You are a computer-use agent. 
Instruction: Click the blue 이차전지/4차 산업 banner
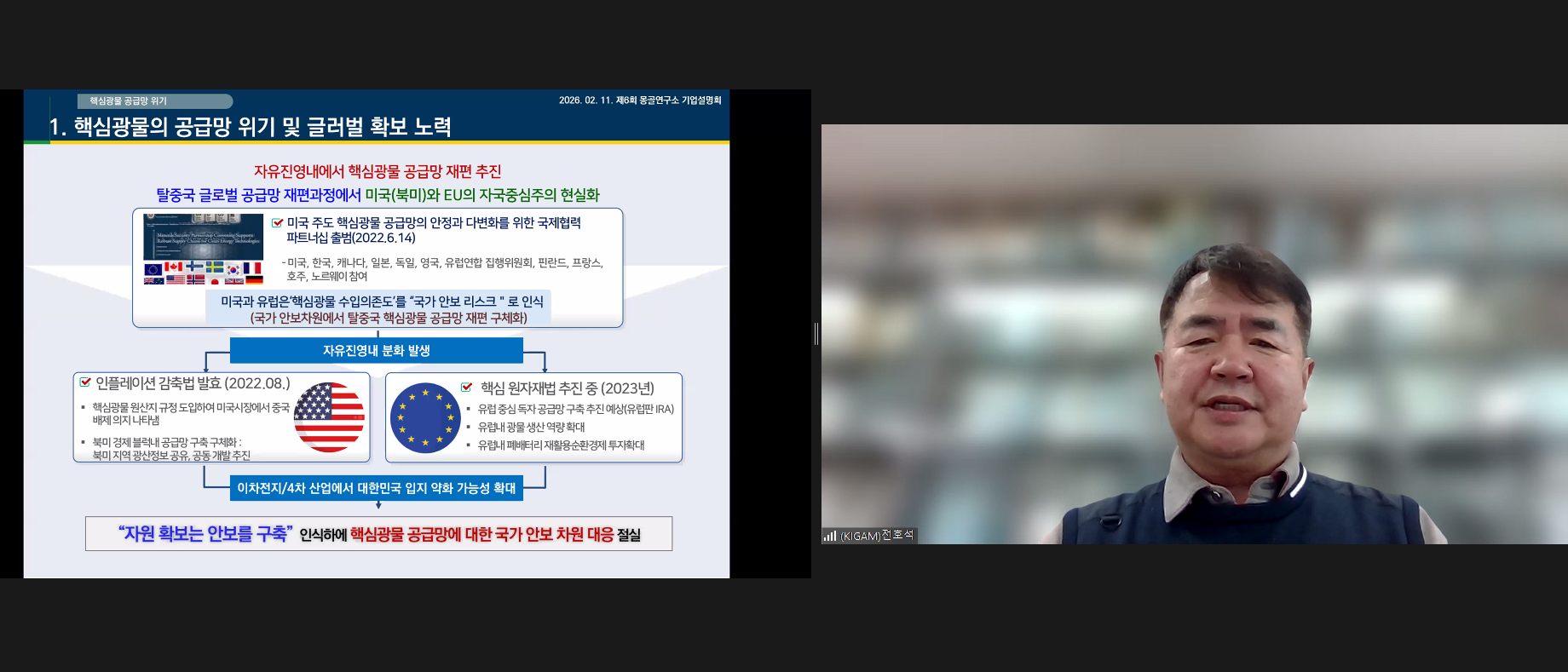click(376, 488)
